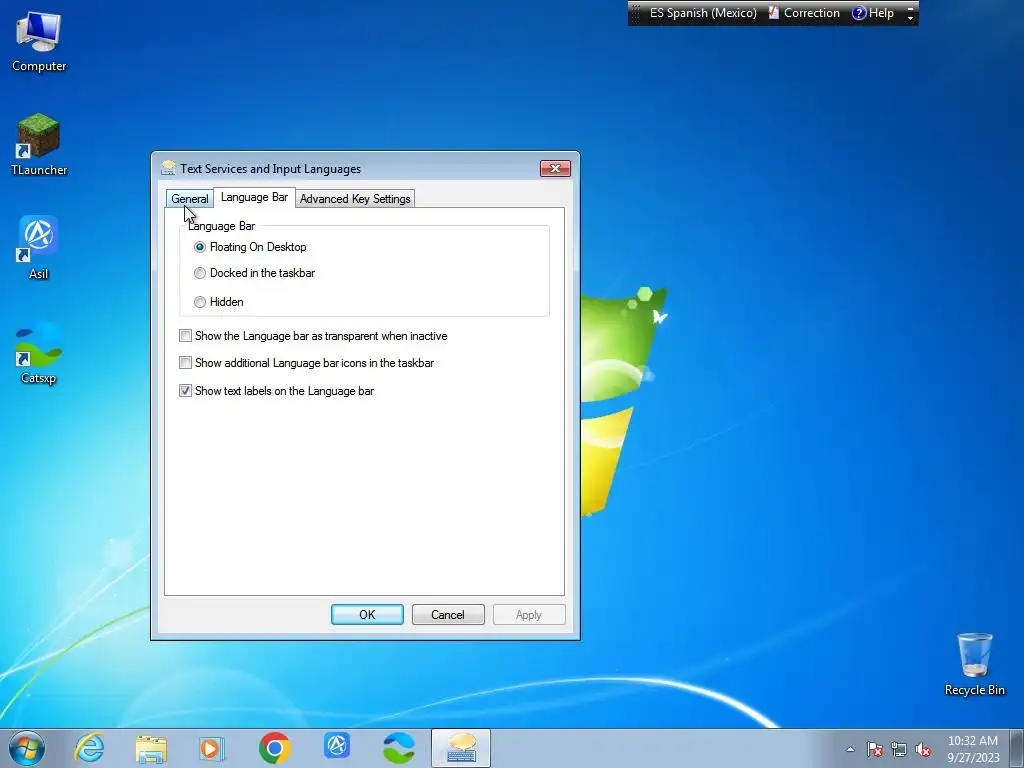Click the OK button
The height and width of the screenshot is (768, 1024).
[367, 615]
